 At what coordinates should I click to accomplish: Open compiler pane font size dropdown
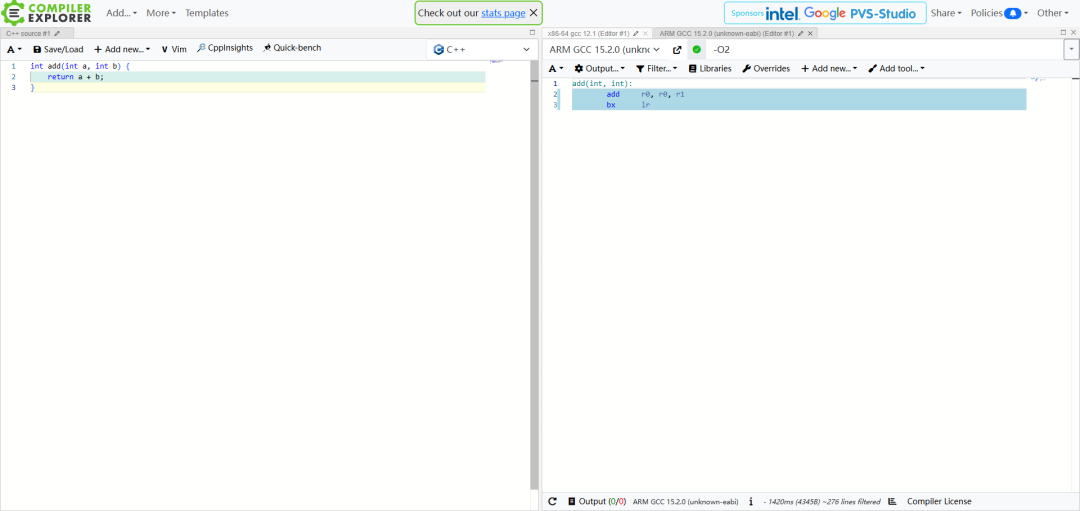(x=556, y=68)
